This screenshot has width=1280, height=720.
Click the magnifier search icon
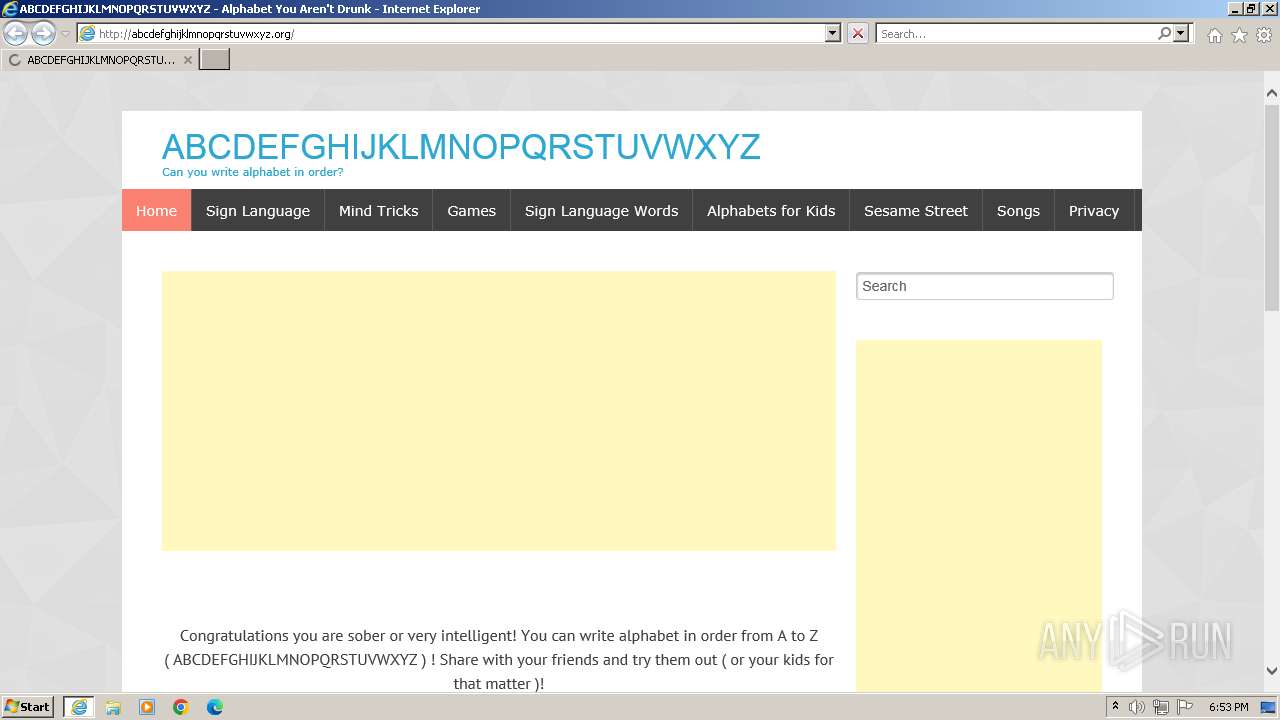pos(1164,33)
